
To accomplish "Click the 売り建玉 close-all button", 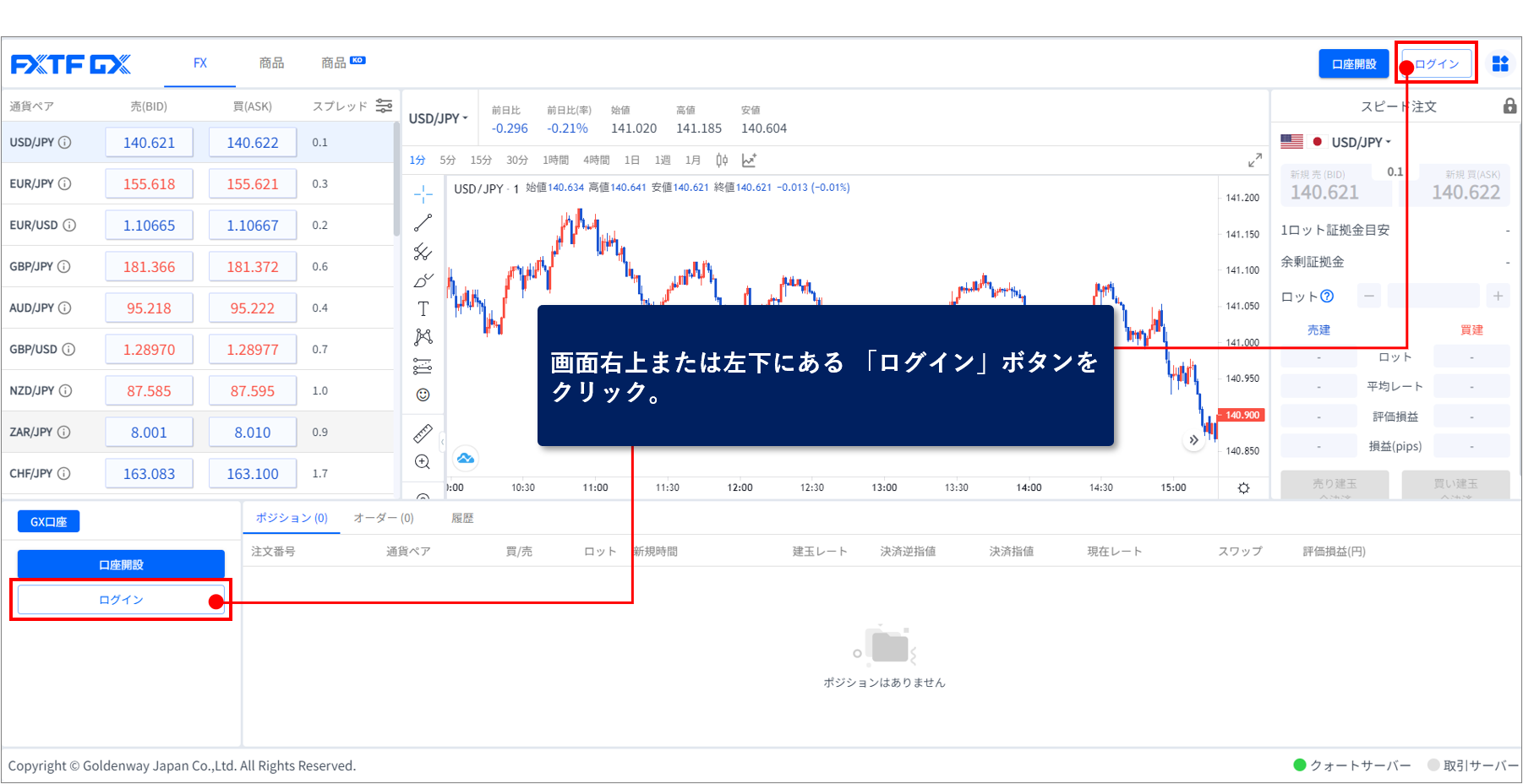I will pyautogui.click(x=1335, y=485).
